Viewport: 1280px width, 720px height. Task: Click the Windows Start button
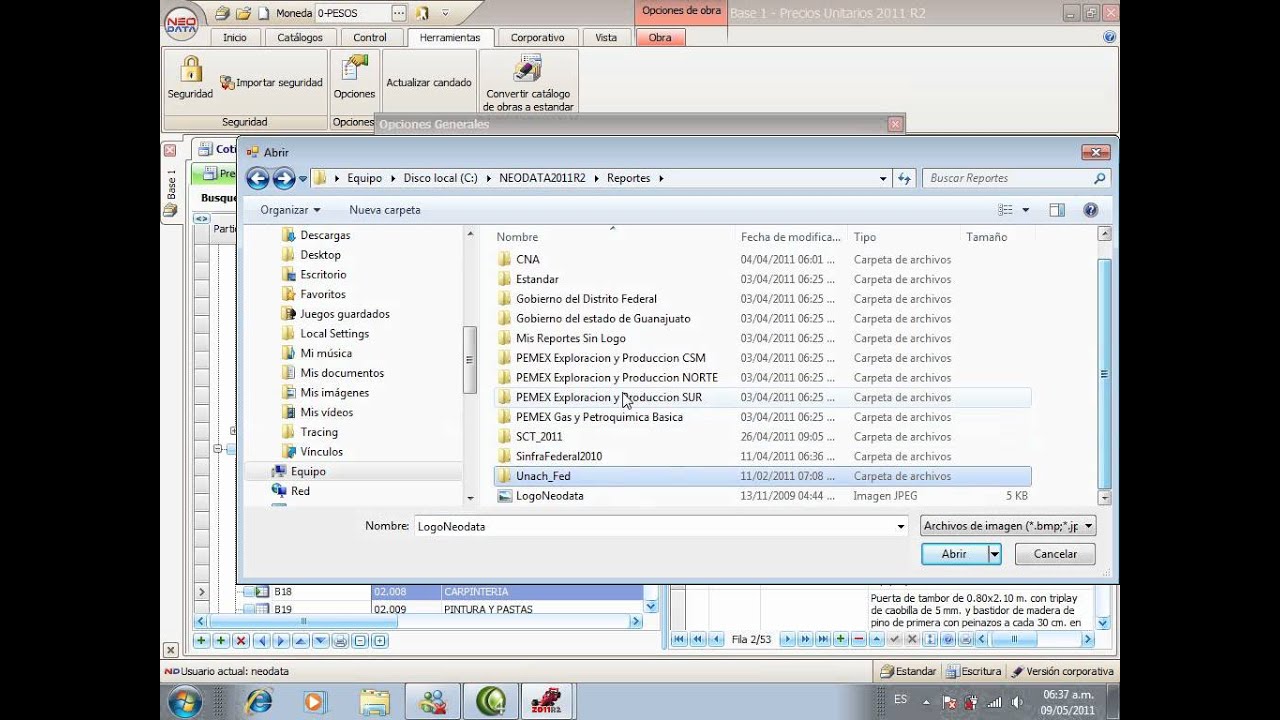(x=185, y=701)
